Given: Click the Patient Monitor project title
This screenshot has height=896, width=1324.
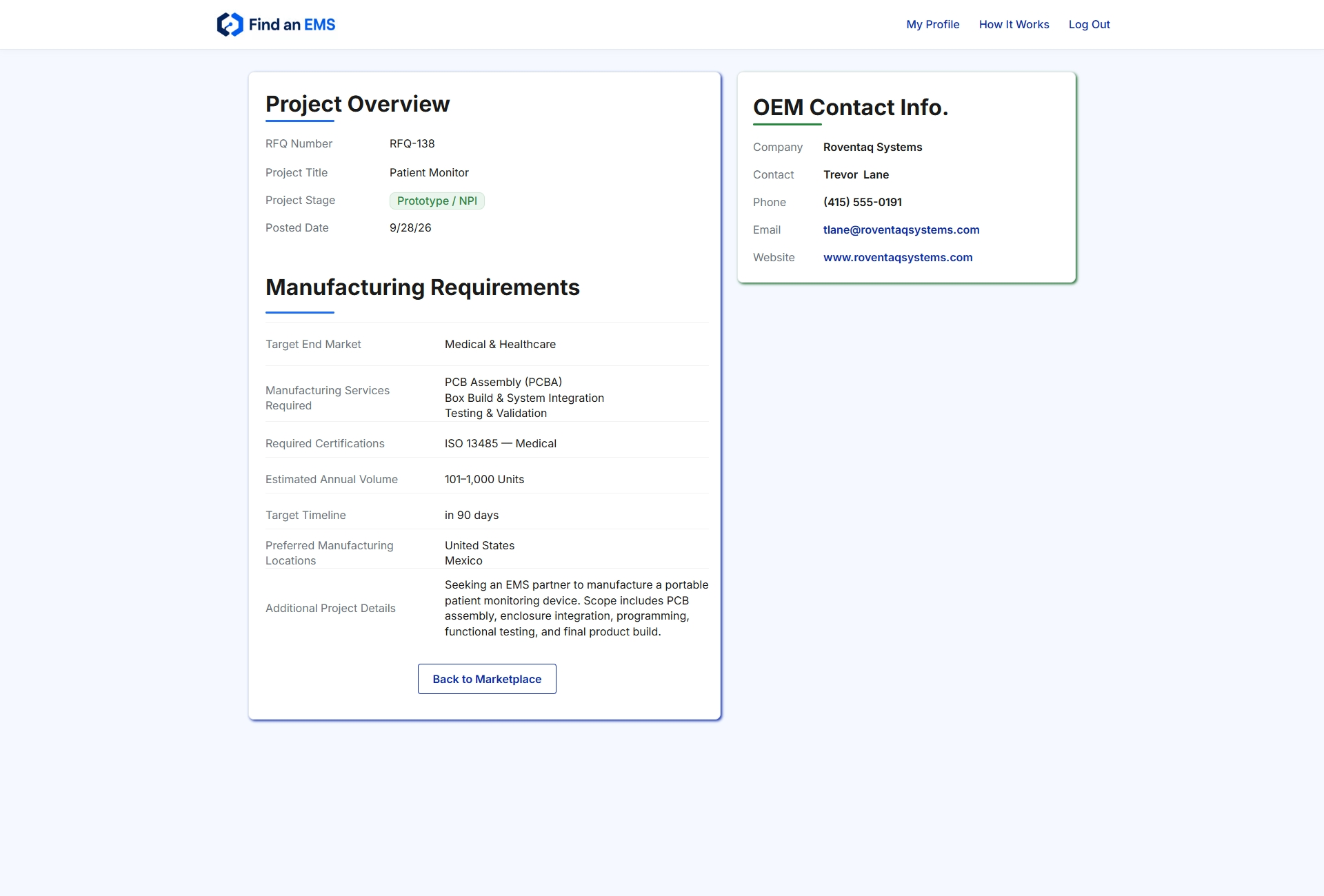Looking at the screenshot, I should tap(429, 172).
